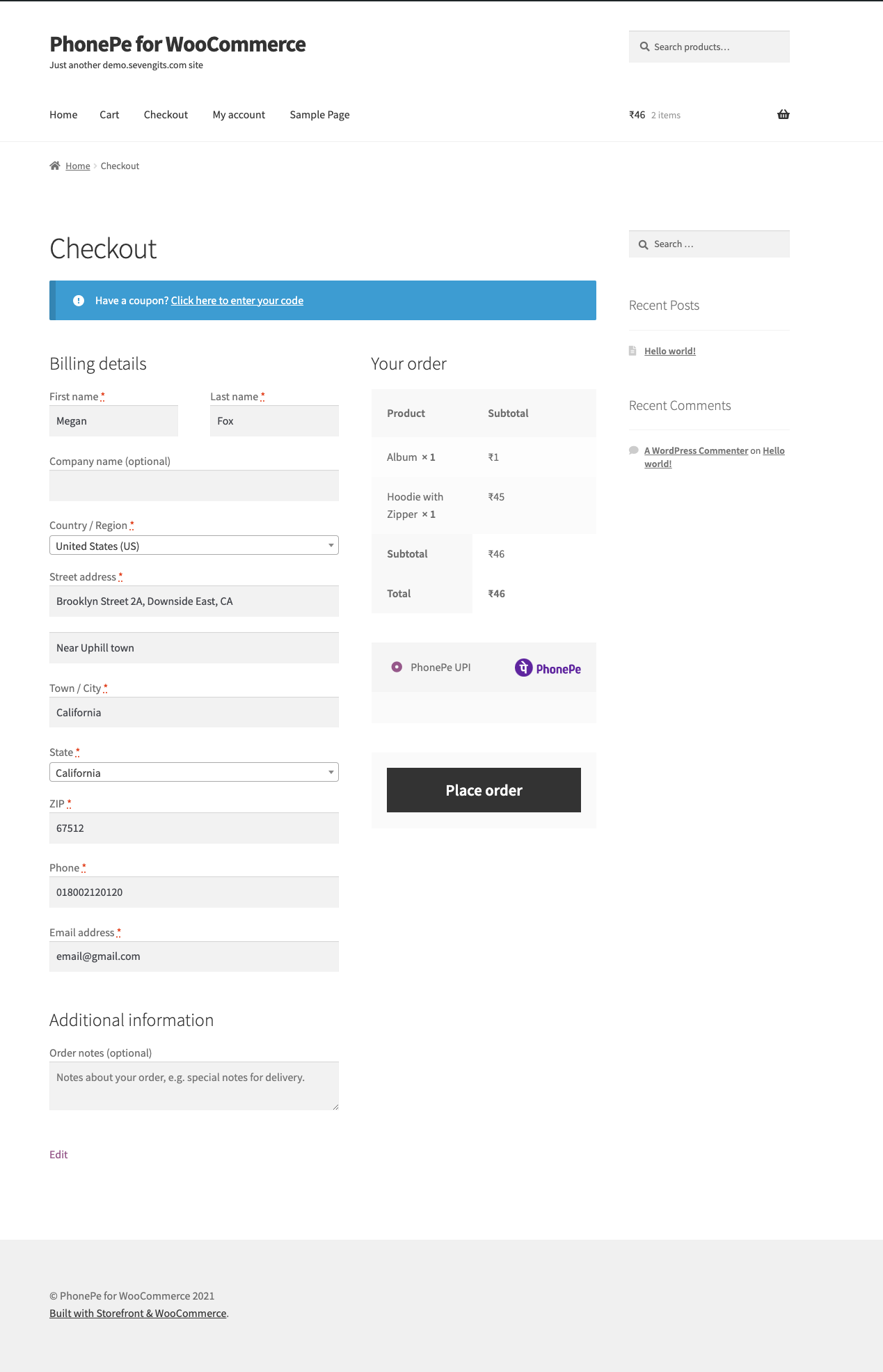Click the Last name field with Fox
This screenshot has height=1372, width=883.
274,421
